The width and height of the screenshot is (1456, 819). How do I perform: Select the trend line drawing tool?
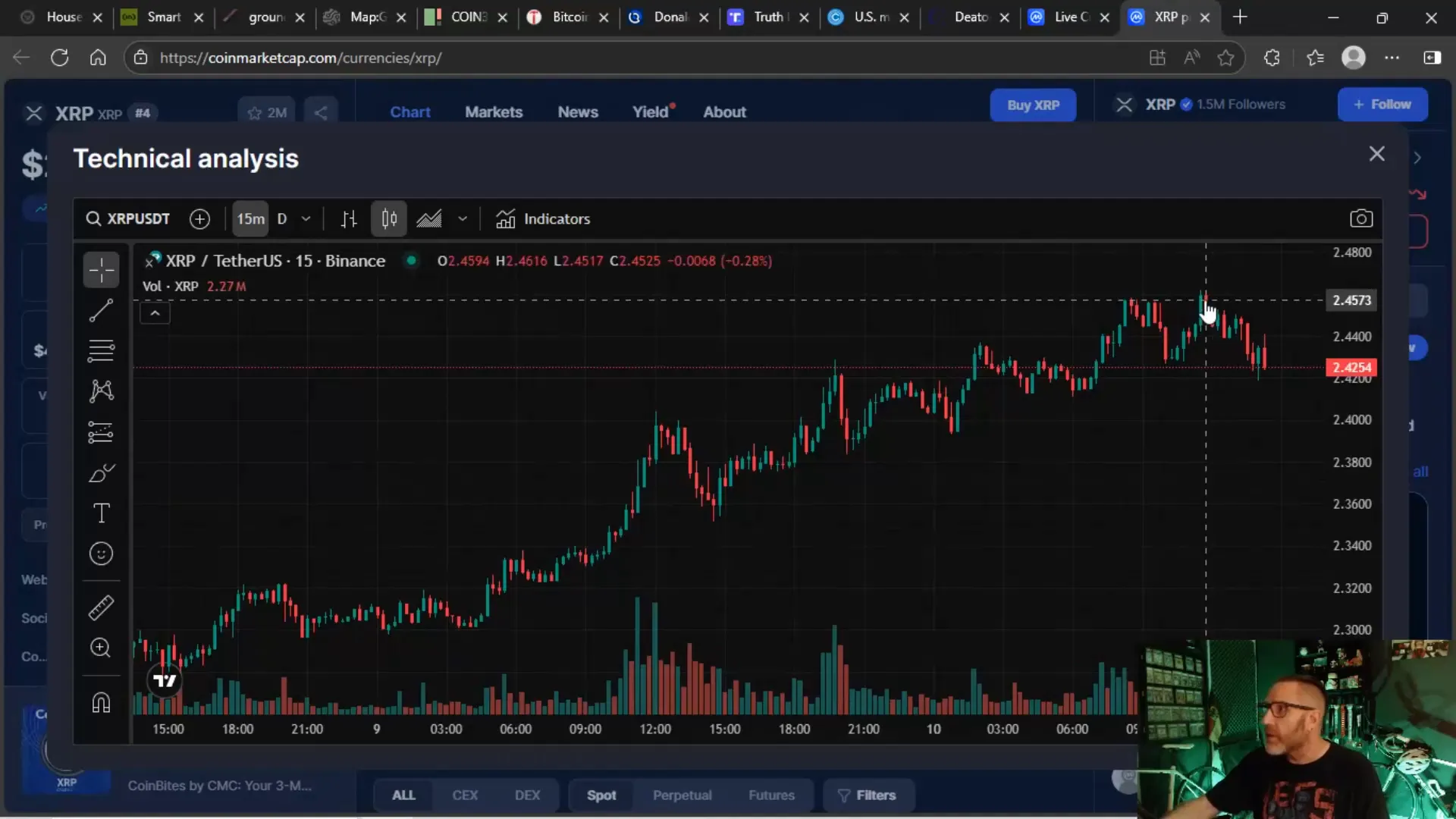[101, 310]
